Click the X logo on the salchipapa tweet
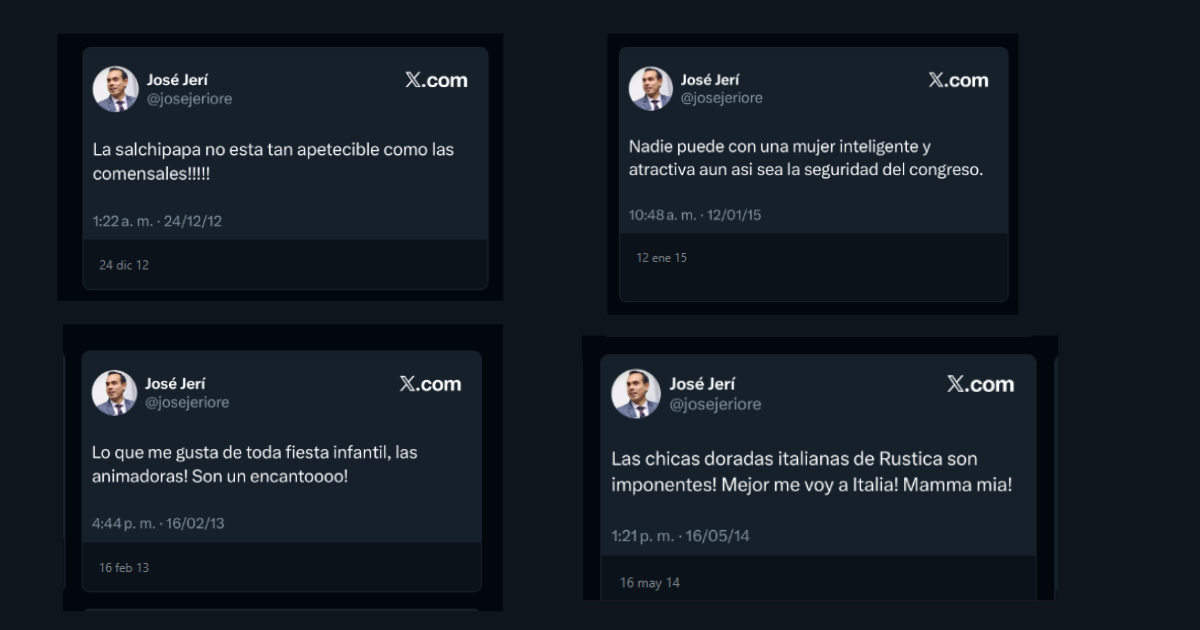 pyautogui.click(x=434, y=79)
